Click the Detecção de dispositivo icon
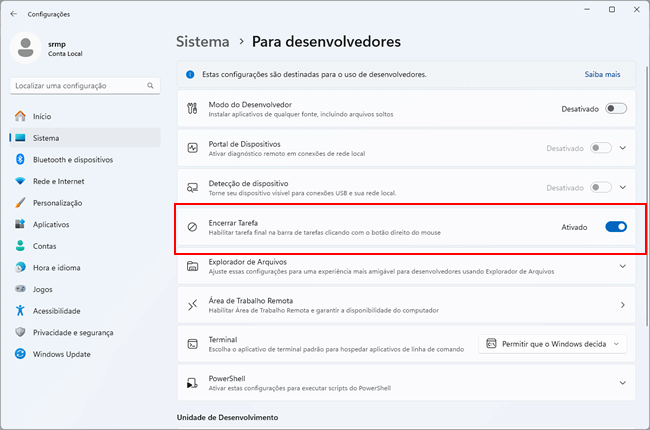This screenshot has width=650, height=430. tap(192, 187)
